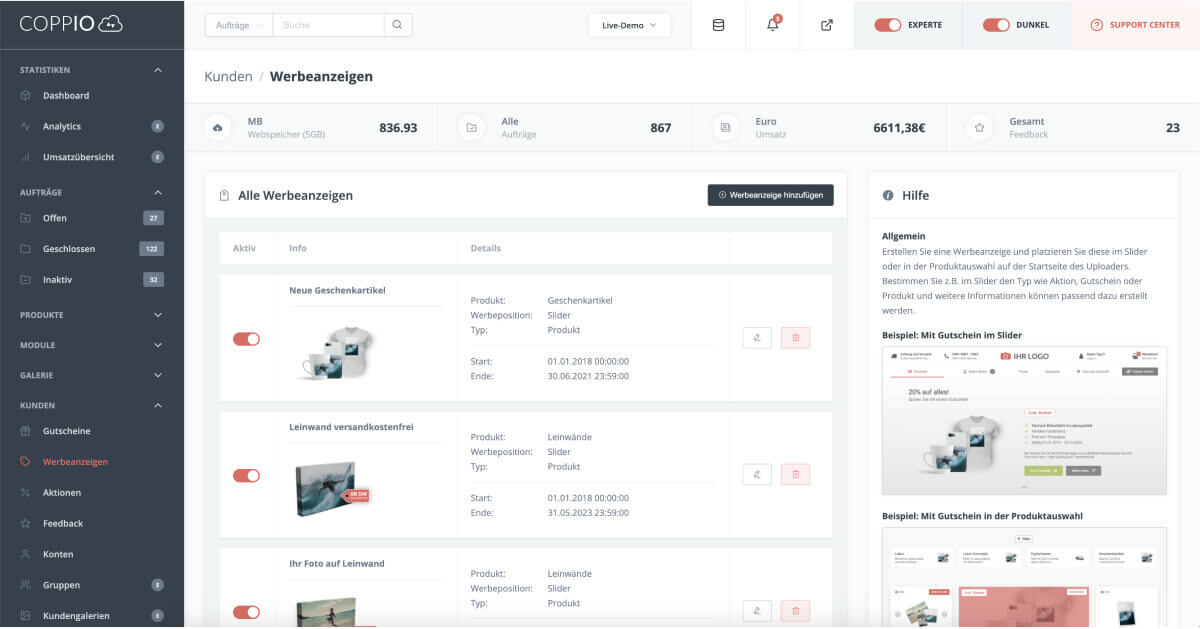The height and width of the screenshot is (629, 1200).
Task: Edit the Neue Geschenkartikel ad with pencil icon
Action: point(757,338)
